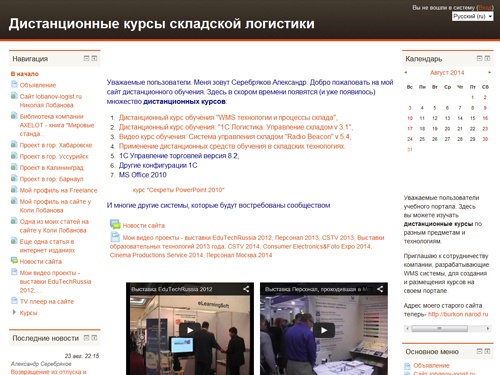Screen dimensions: 500x375
Task: Open курс Секреты PowerPoint 2010 link
Action: pos(178,190)
